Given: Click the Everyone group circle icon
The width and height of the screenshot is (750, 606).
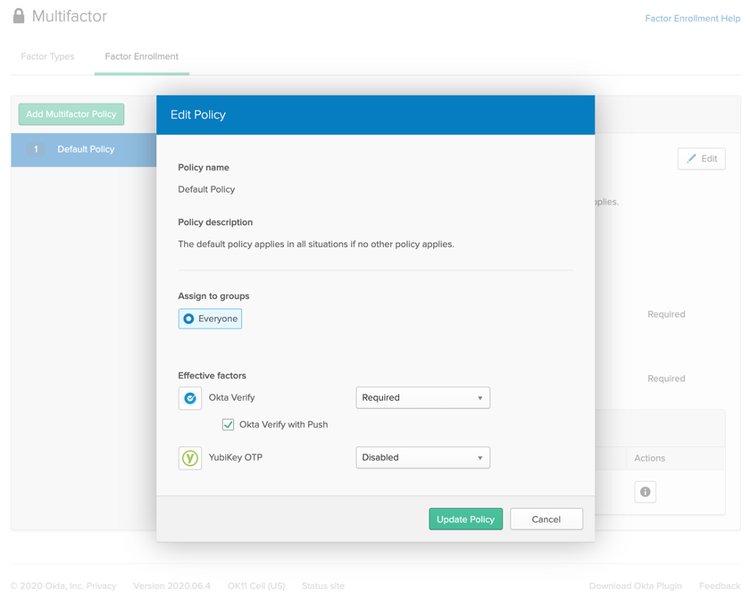Looking at the screenshot, I should point(188,319).
